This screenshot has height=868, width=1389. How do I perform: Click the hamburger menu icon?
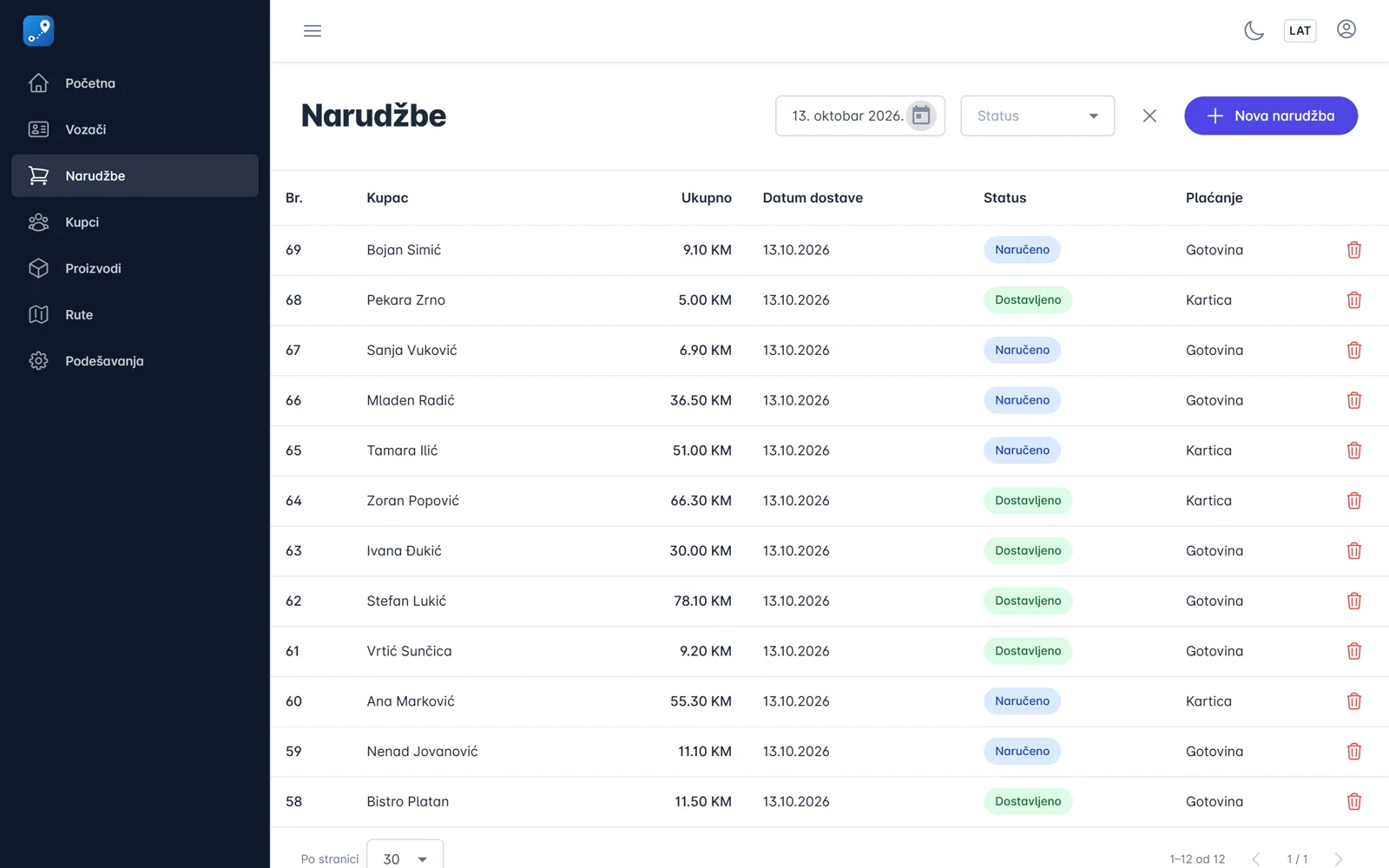click(313, 31)
